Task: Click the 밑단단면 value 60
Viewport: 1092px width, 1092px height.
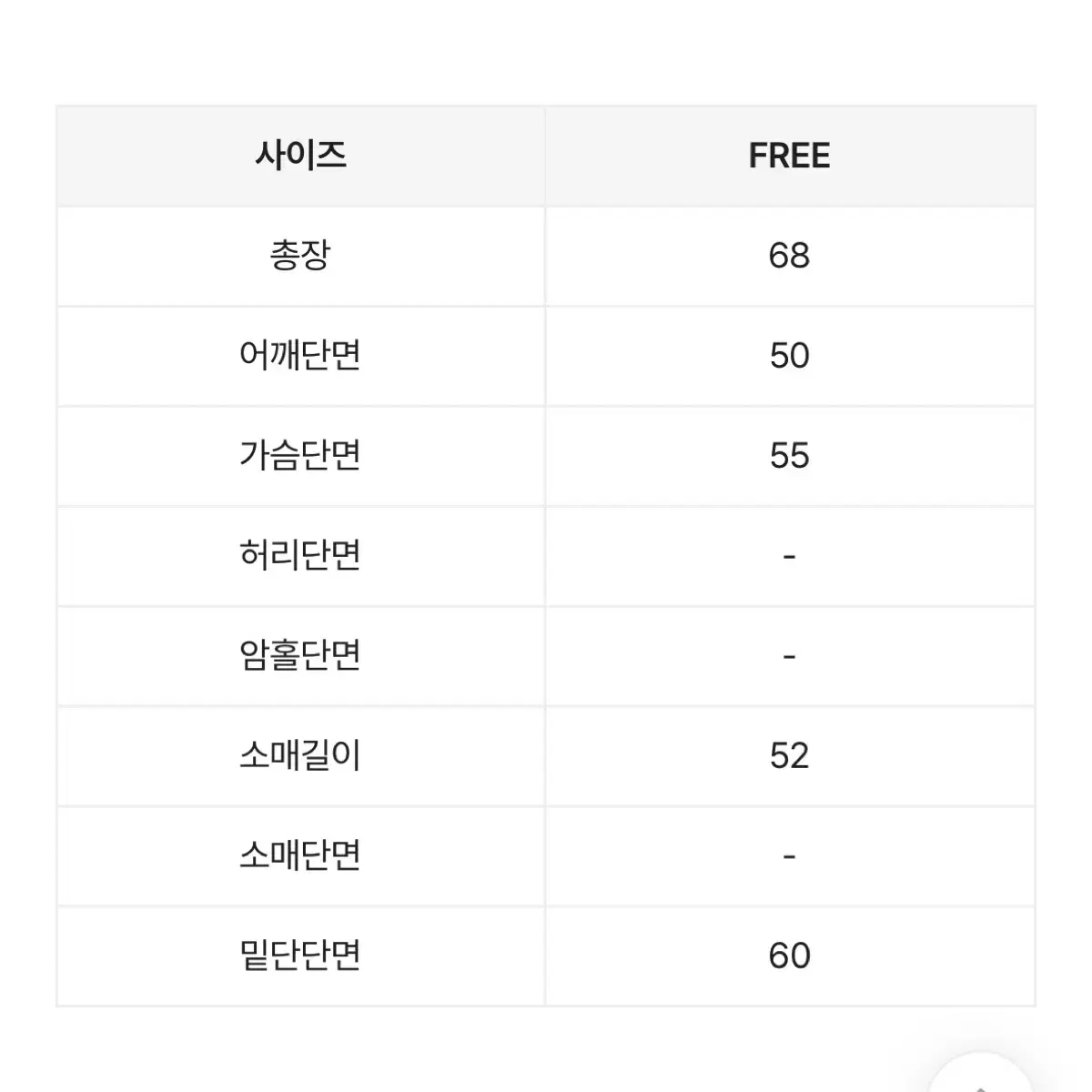Action: pos(789,956)
